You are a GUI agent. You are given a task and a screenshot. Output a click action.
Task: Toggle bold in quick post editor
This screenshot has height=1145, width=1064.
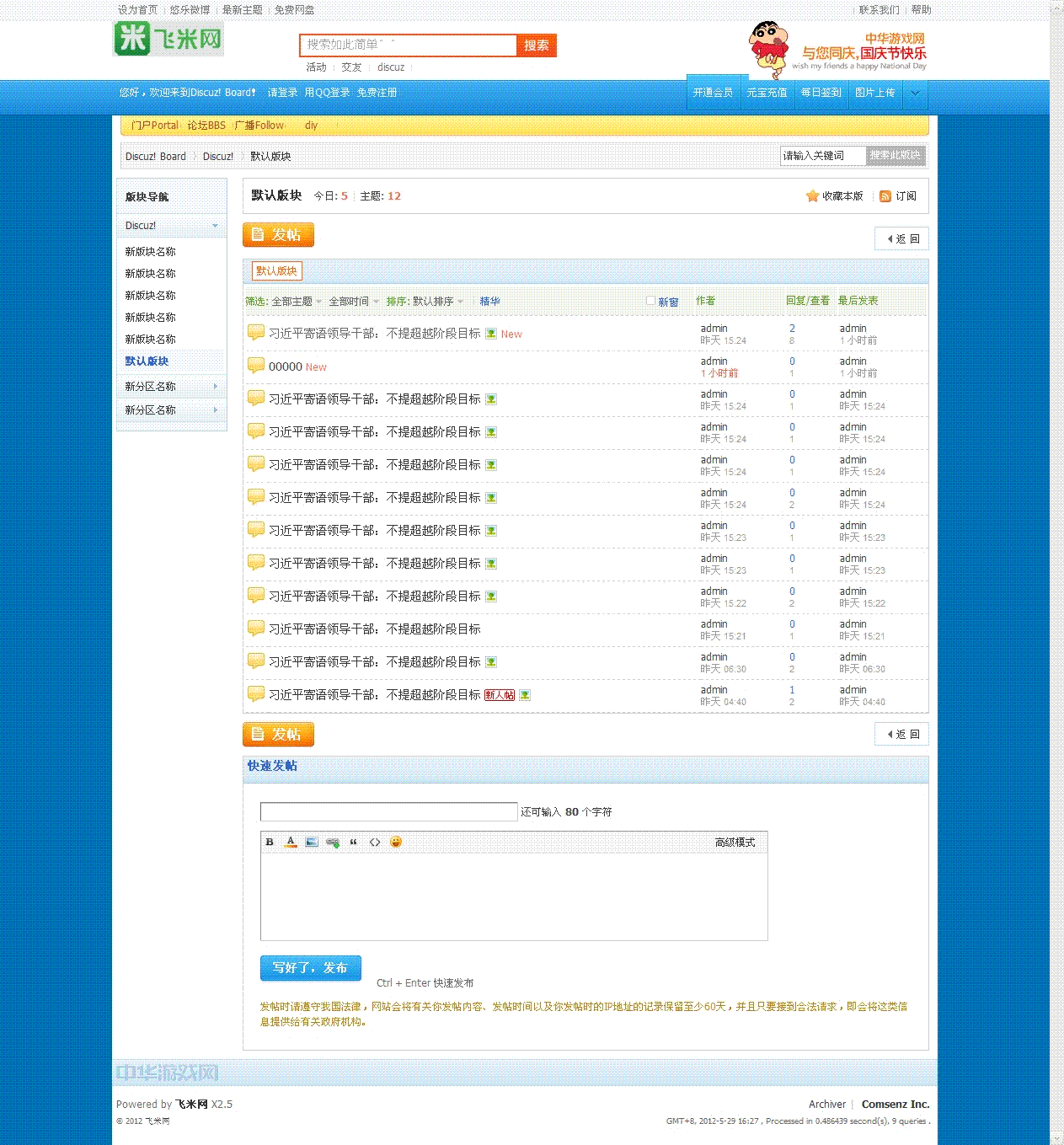point(270,842)
